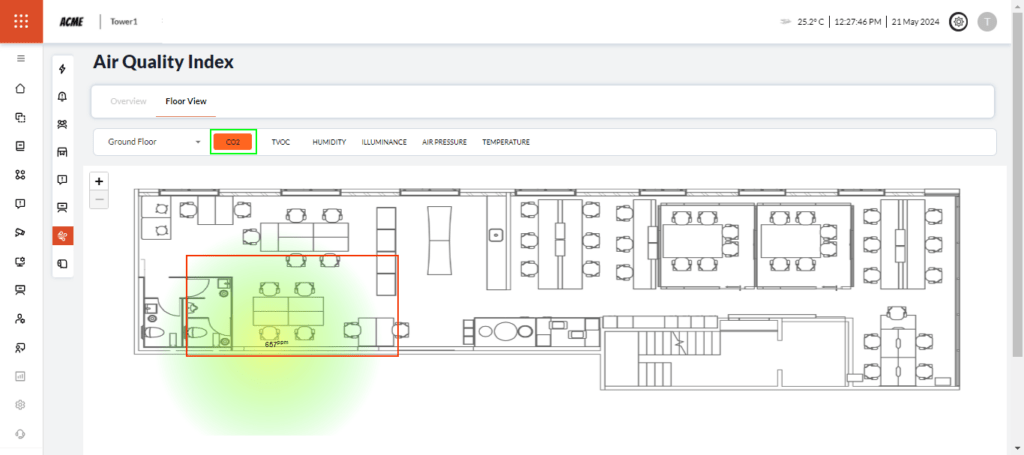Viewport: 1024px width, 455px height.
Task: Open the energy lightning bolt icon
Action: click(x=63, y=69)
